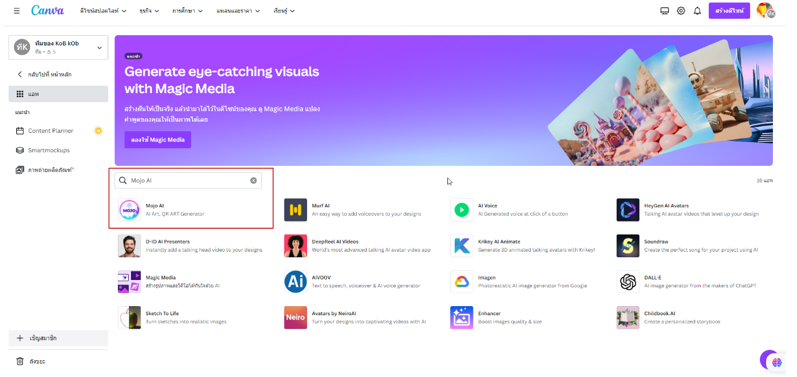Expand the fifth Canva top-nav menu

[284, 11]
